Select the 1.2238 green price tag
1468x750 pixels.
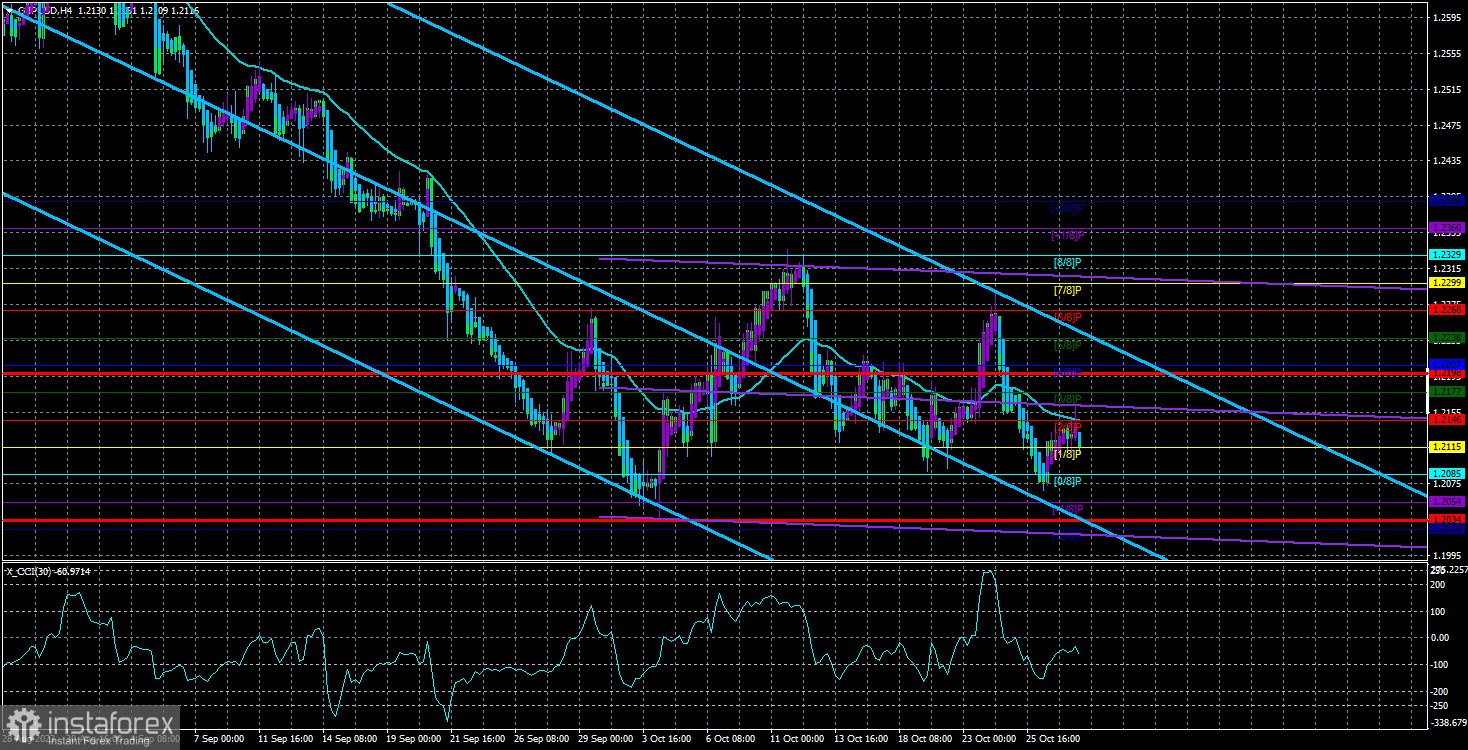click(x=1447, y=338)
